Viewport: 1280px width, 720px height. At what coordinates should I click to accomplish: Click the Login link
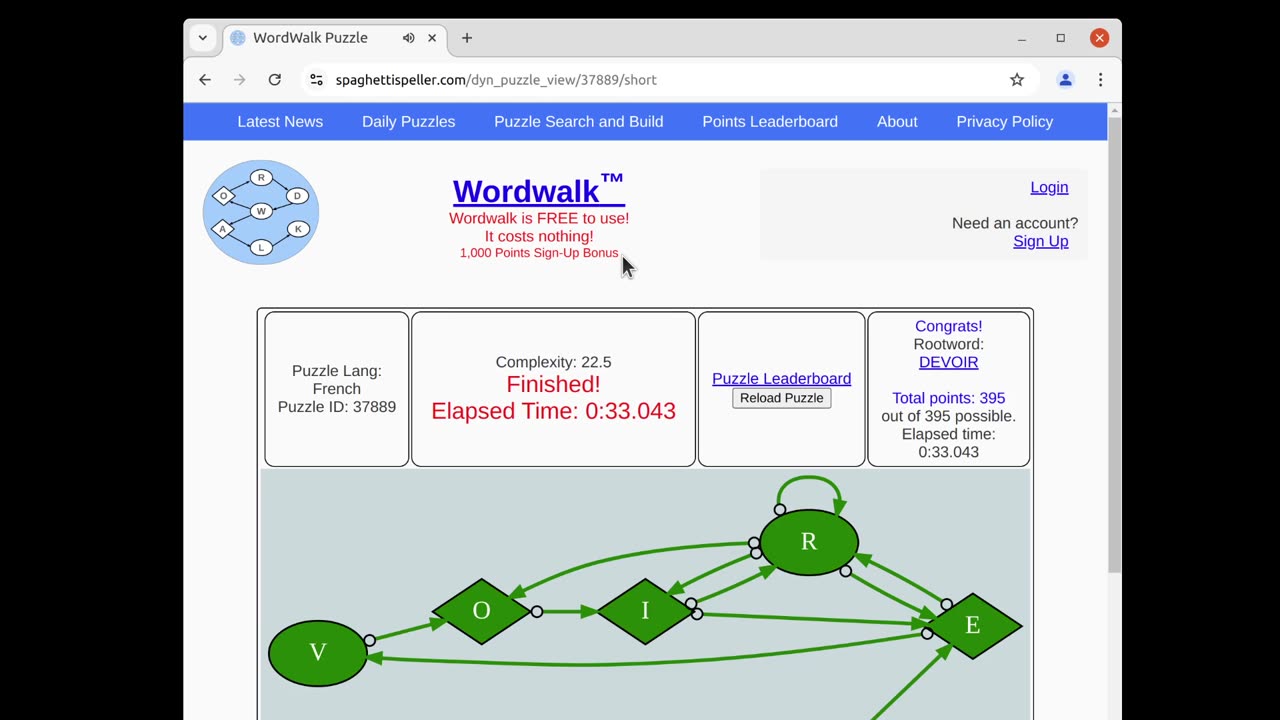[x=1049, y=187]
